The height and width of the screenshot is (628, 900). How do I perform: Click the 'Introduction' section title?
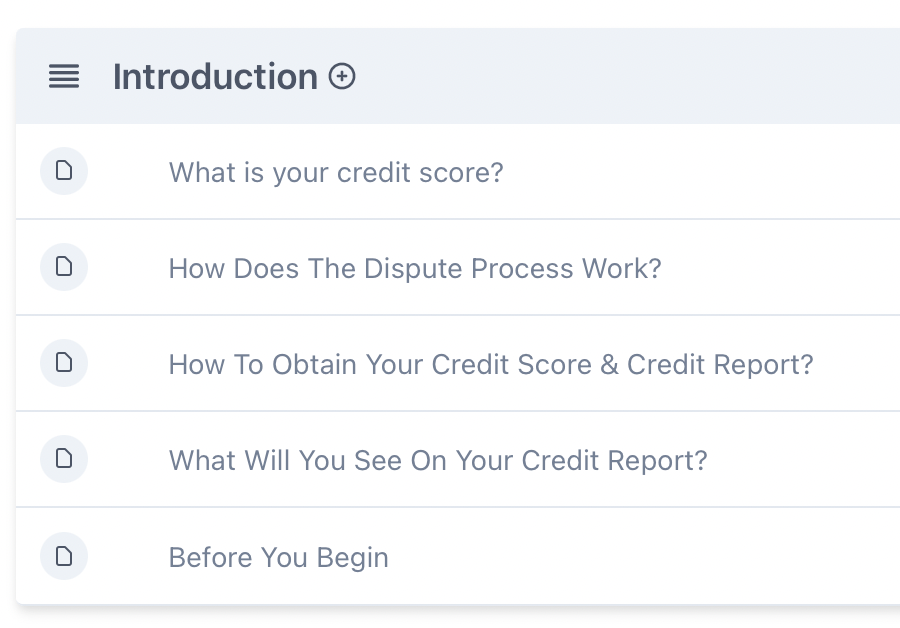pyautogui.click(x=215, y=77)
